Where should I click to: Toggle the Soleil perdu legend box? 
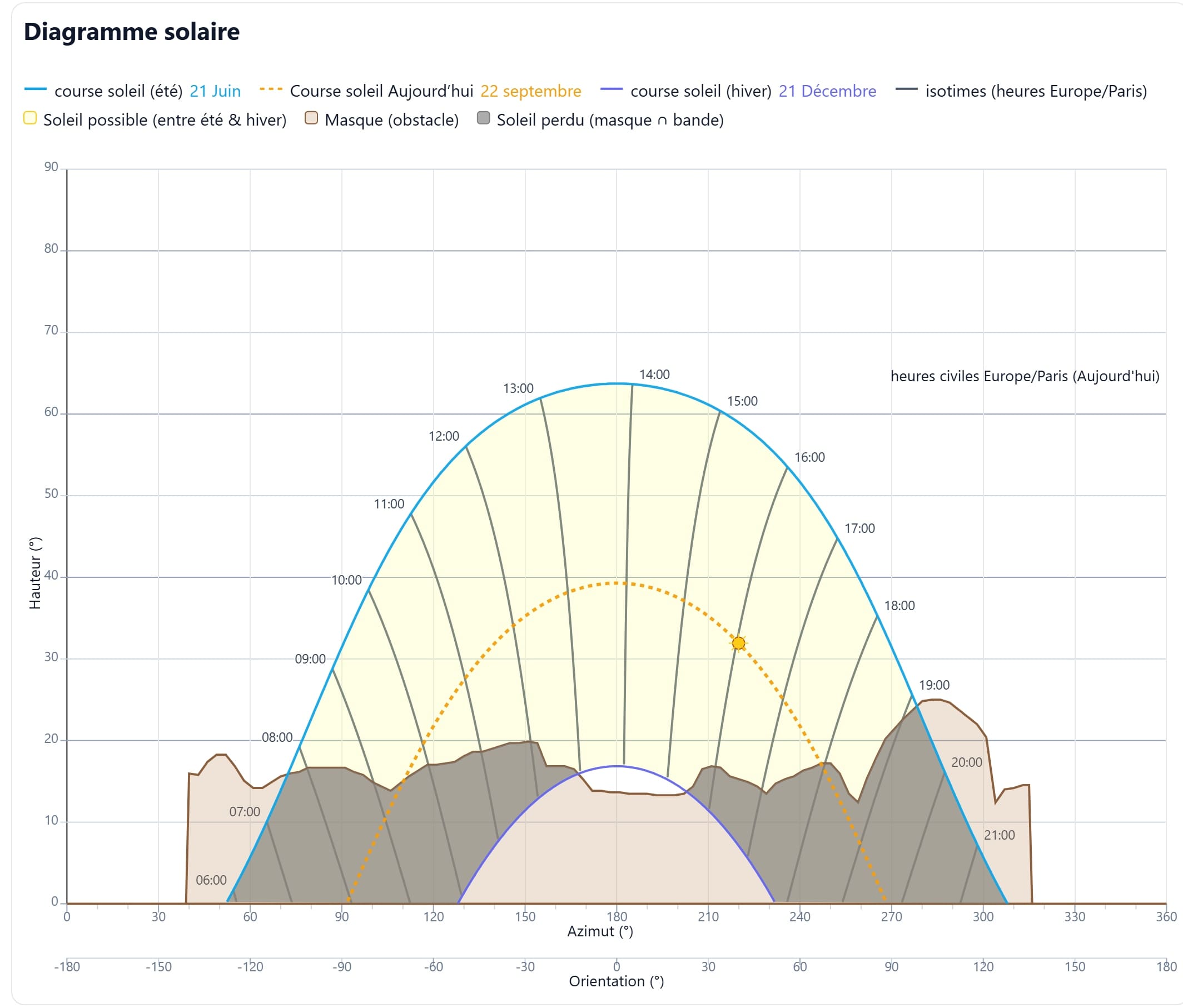[484, 119]
